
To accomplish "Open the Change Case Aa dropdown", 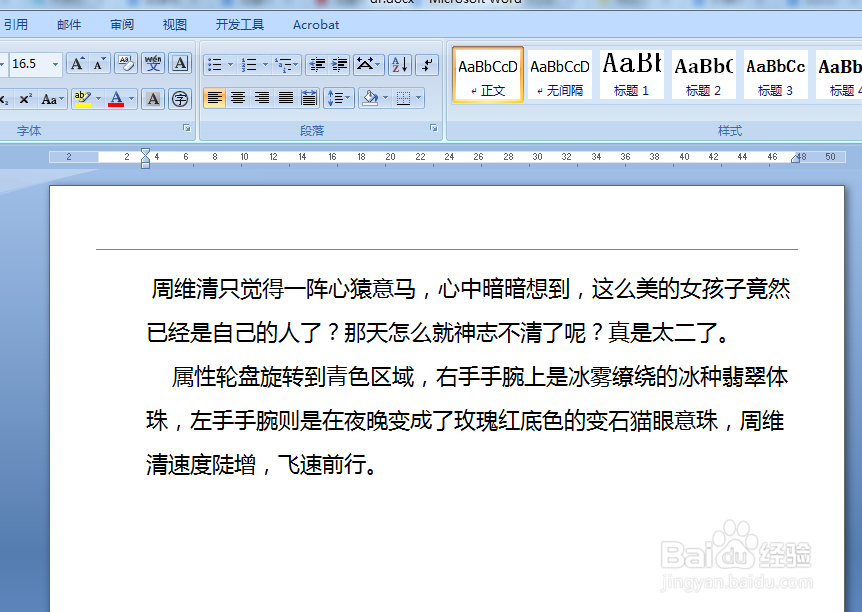I will pos(52,99).
